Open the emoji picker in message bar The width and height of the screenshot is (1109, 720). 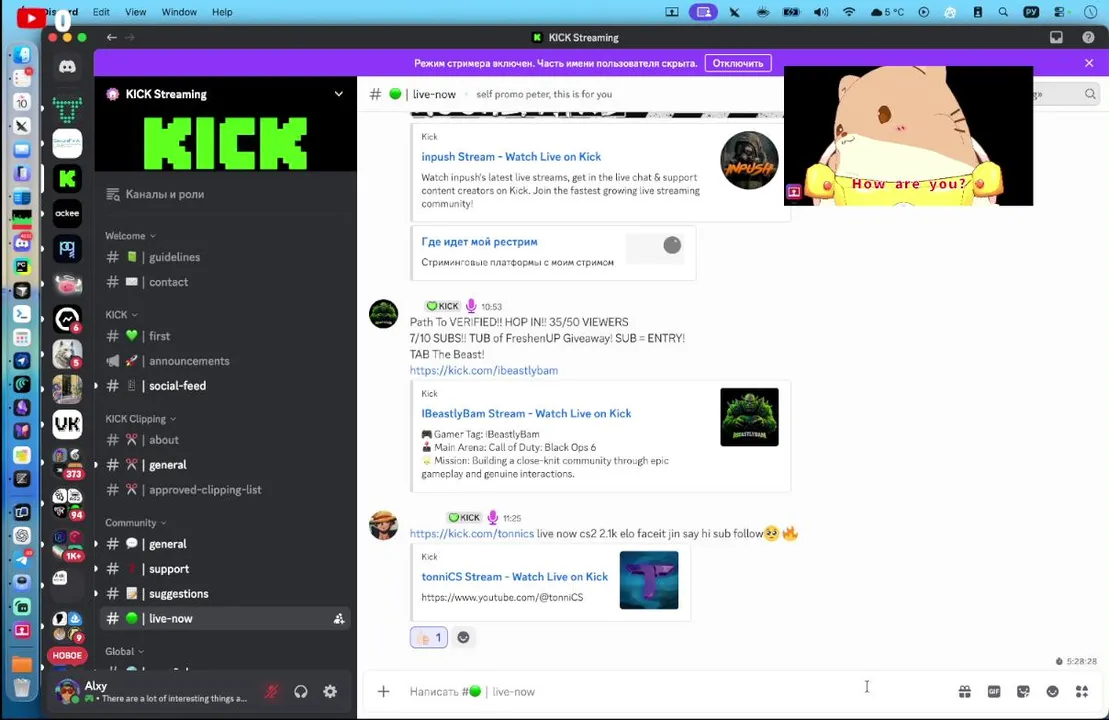(1052, 691)
